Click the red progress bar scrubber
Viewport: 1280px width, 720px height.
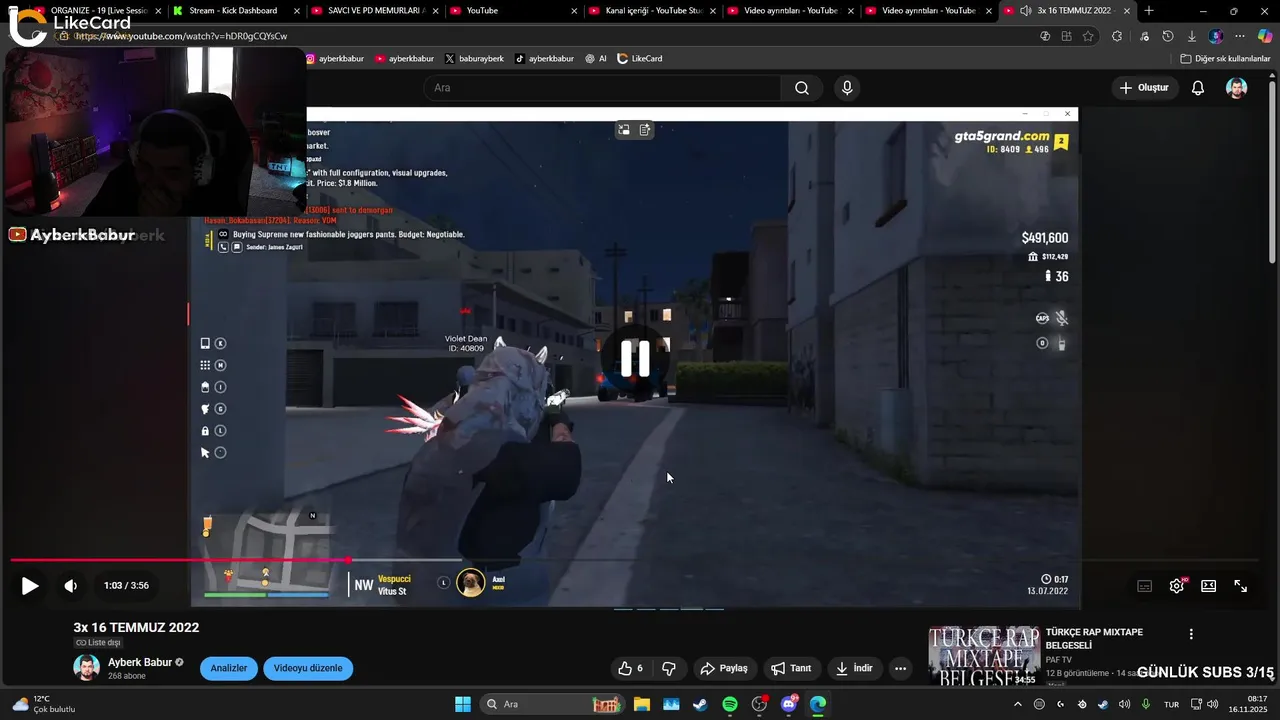[347, 560]
